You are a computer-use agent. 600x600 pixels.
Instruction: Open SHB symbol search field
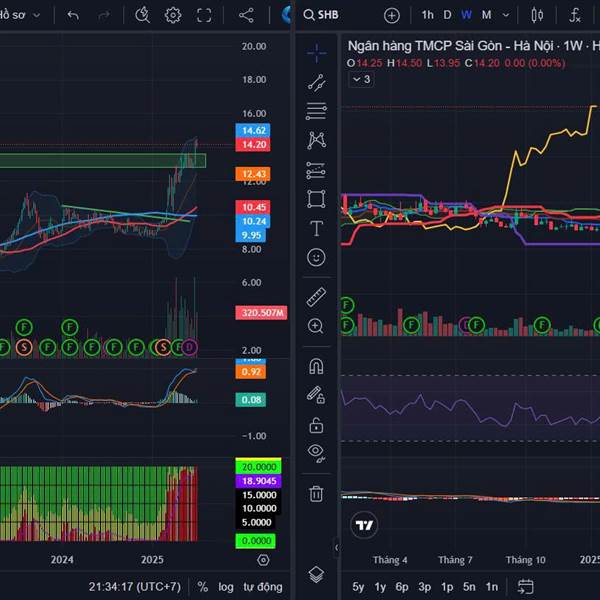click(x=321, y=15)
